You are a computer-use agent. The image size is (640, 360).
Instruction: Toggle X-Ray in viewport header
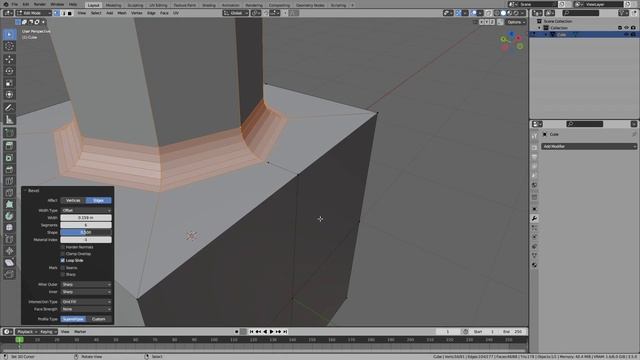point(489,13)
